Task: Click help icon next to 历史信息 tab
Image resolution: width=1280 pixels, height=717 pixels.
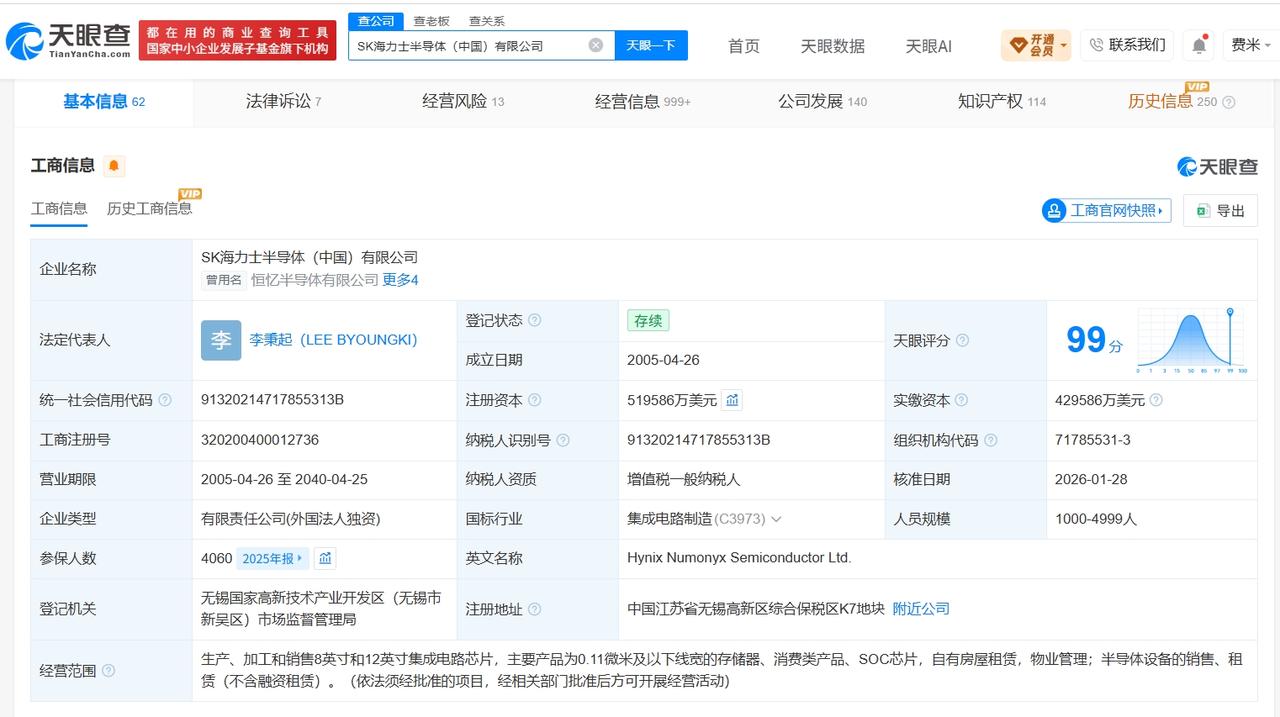Action: 1229,102
